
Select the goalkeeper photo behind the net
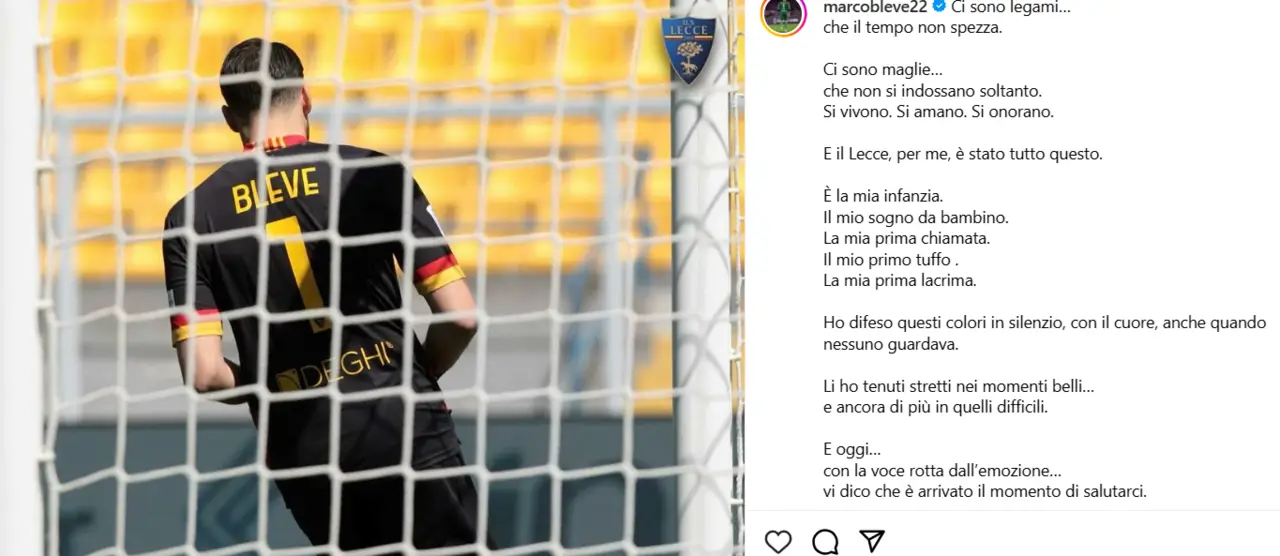pyautogui.click(x=372, y=278)
